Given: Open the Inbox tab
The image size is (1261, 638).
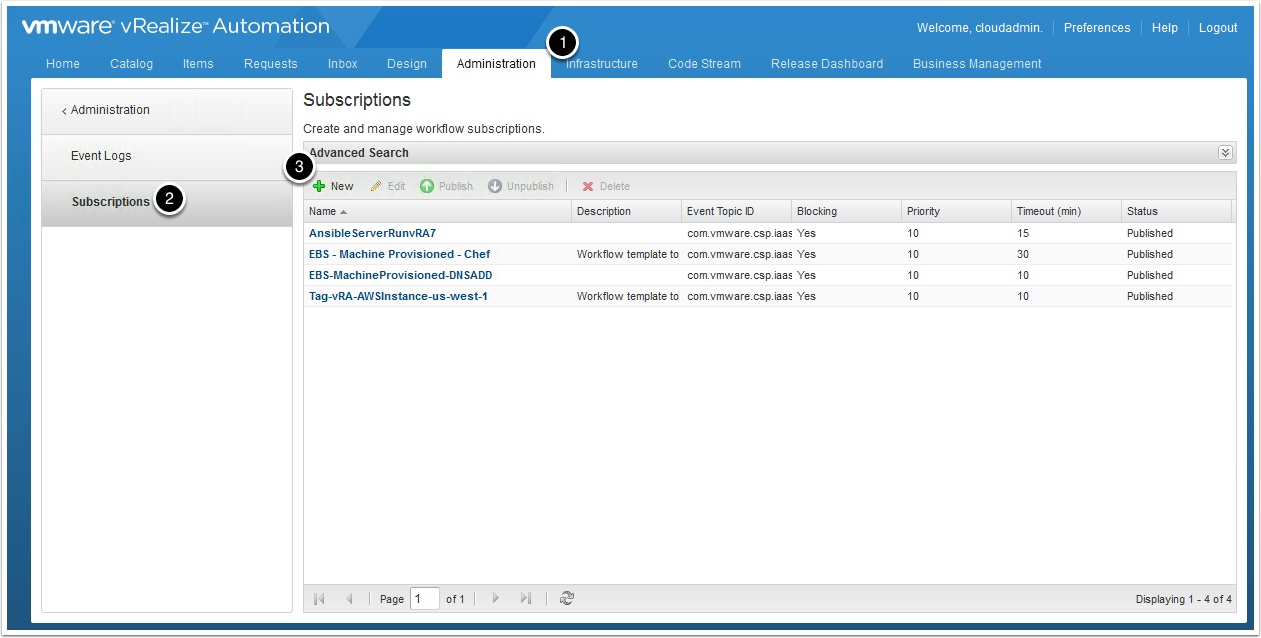Looking at the screenshot, I should pos(343,64).
